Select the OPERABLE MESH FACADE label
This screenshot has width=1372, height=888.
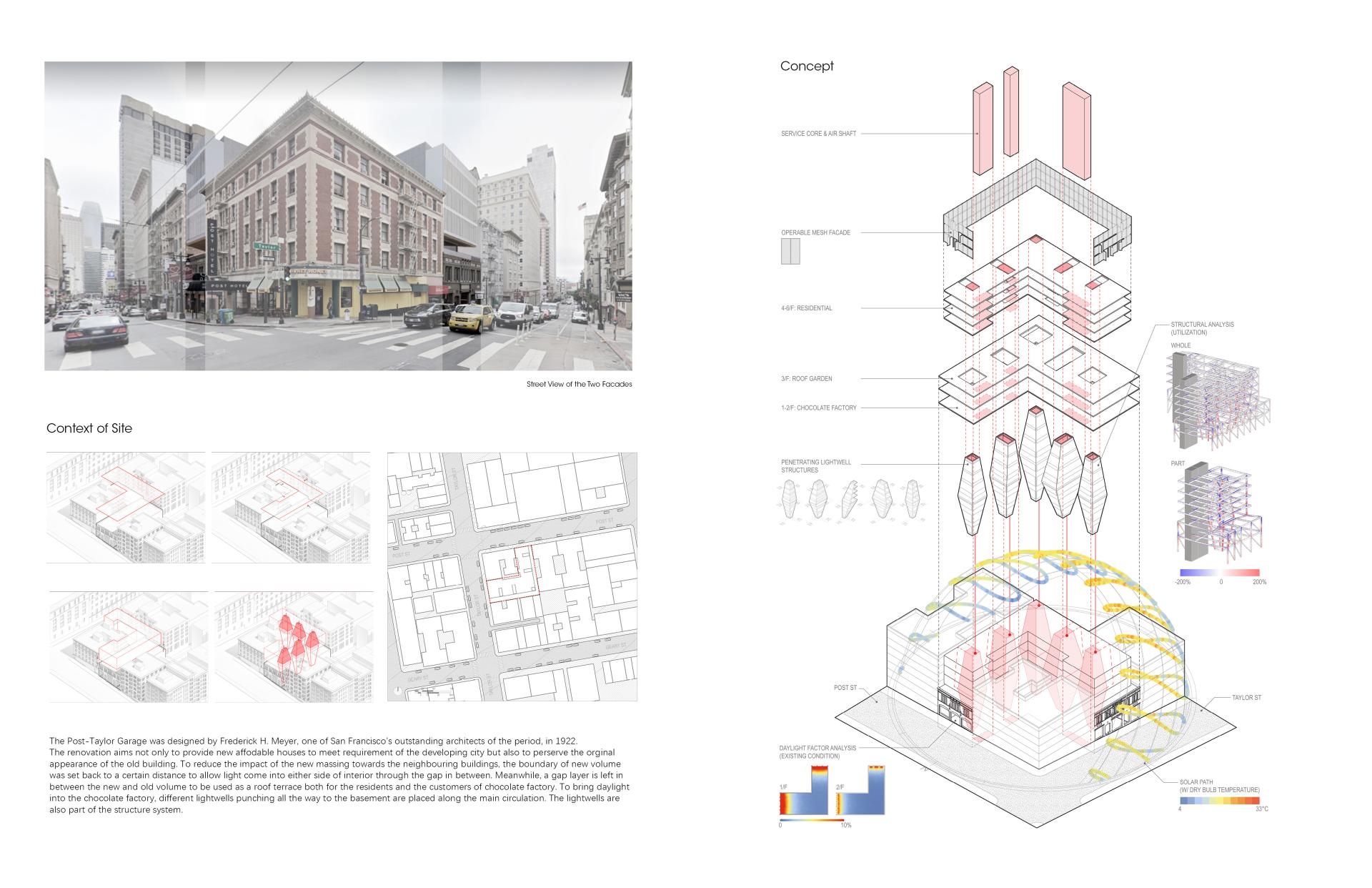815,232
